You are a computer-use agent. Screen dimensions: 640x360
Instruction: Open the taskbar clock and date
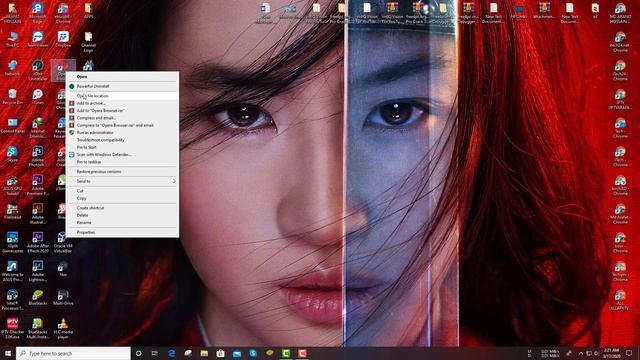pos(611,353)
